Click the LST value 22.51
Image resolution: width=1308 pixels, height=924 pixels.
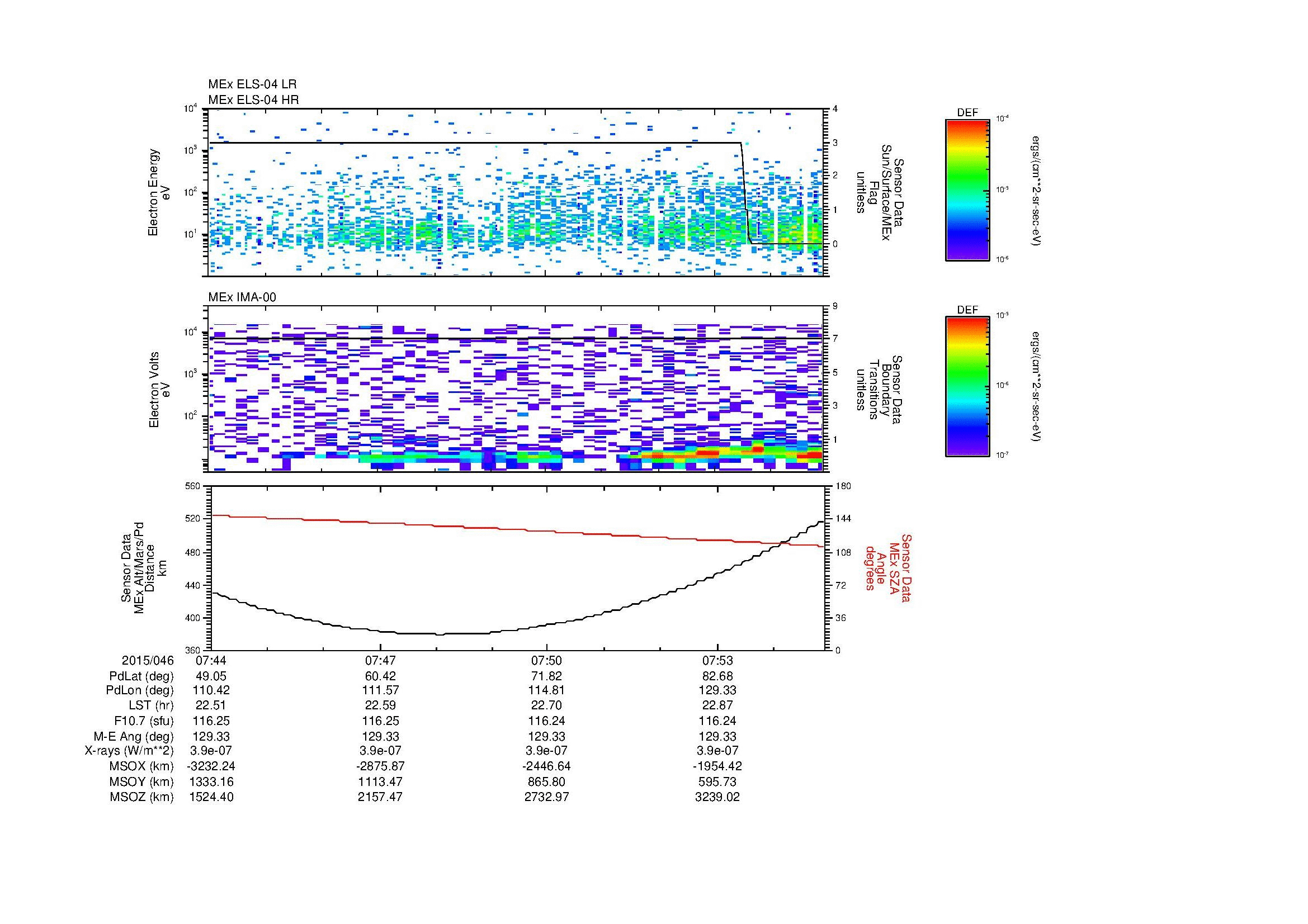[x=211, y=705]
